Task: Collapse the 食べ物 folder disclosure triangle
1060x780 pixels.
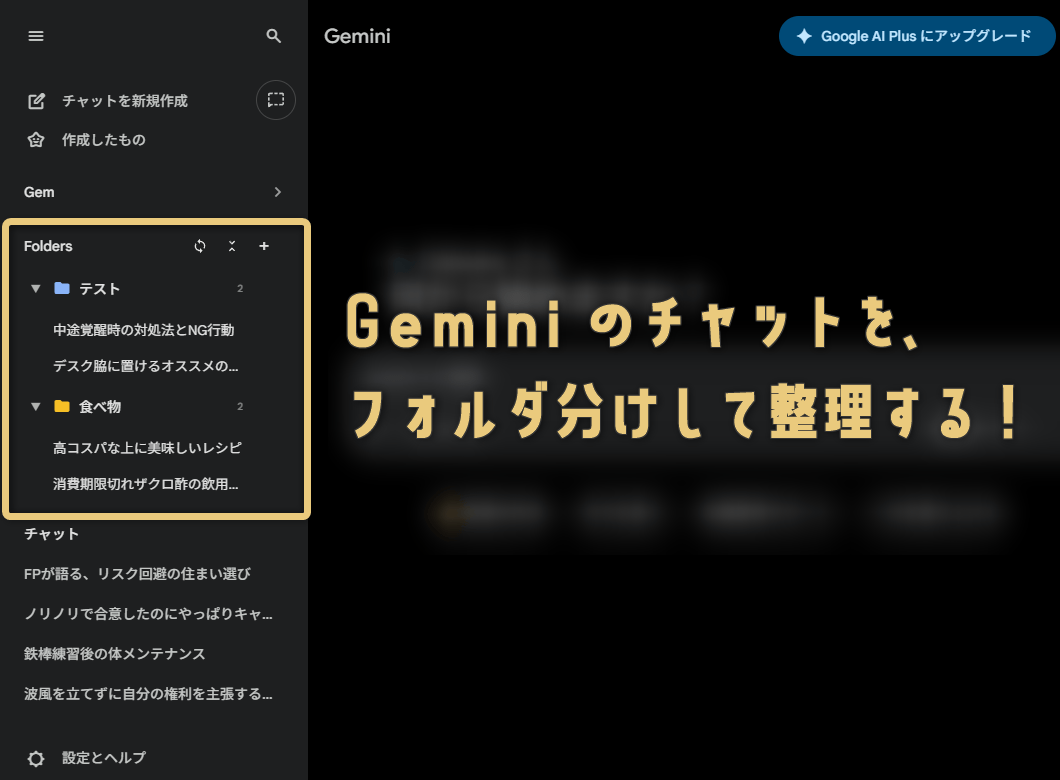Action: tap(36, 406)
